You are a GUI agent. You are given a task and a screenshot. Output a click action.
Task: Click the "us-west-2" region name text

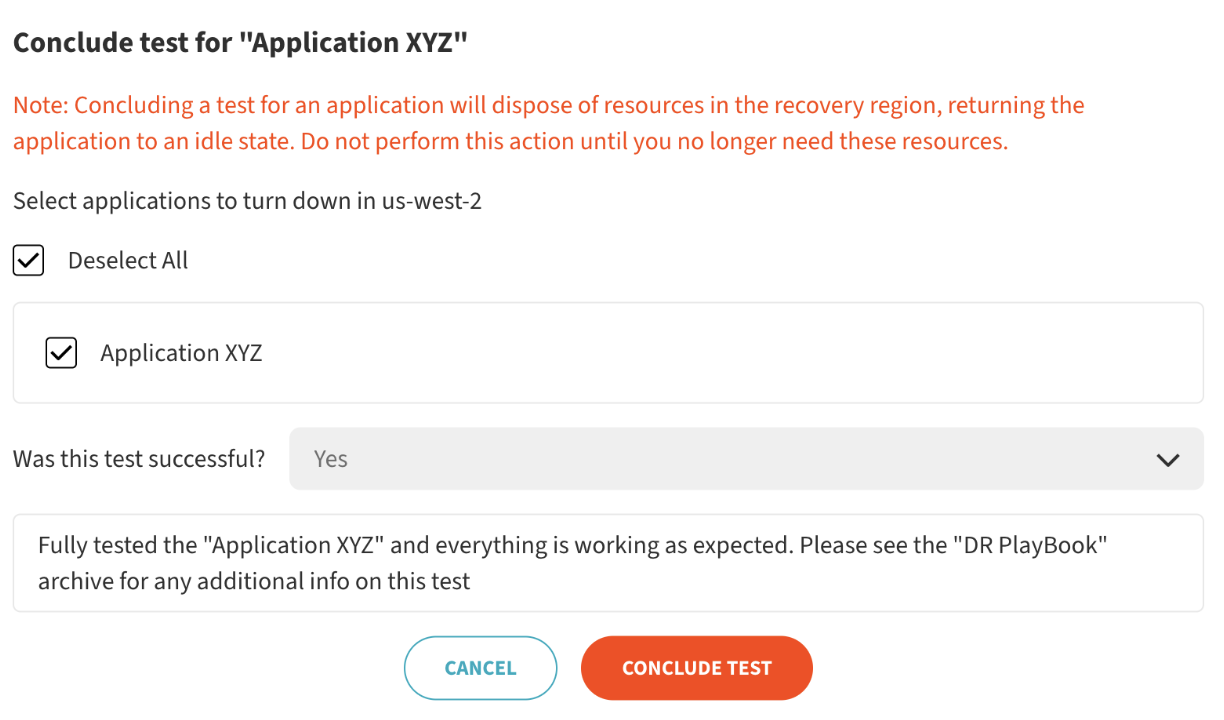coord(432,201)
